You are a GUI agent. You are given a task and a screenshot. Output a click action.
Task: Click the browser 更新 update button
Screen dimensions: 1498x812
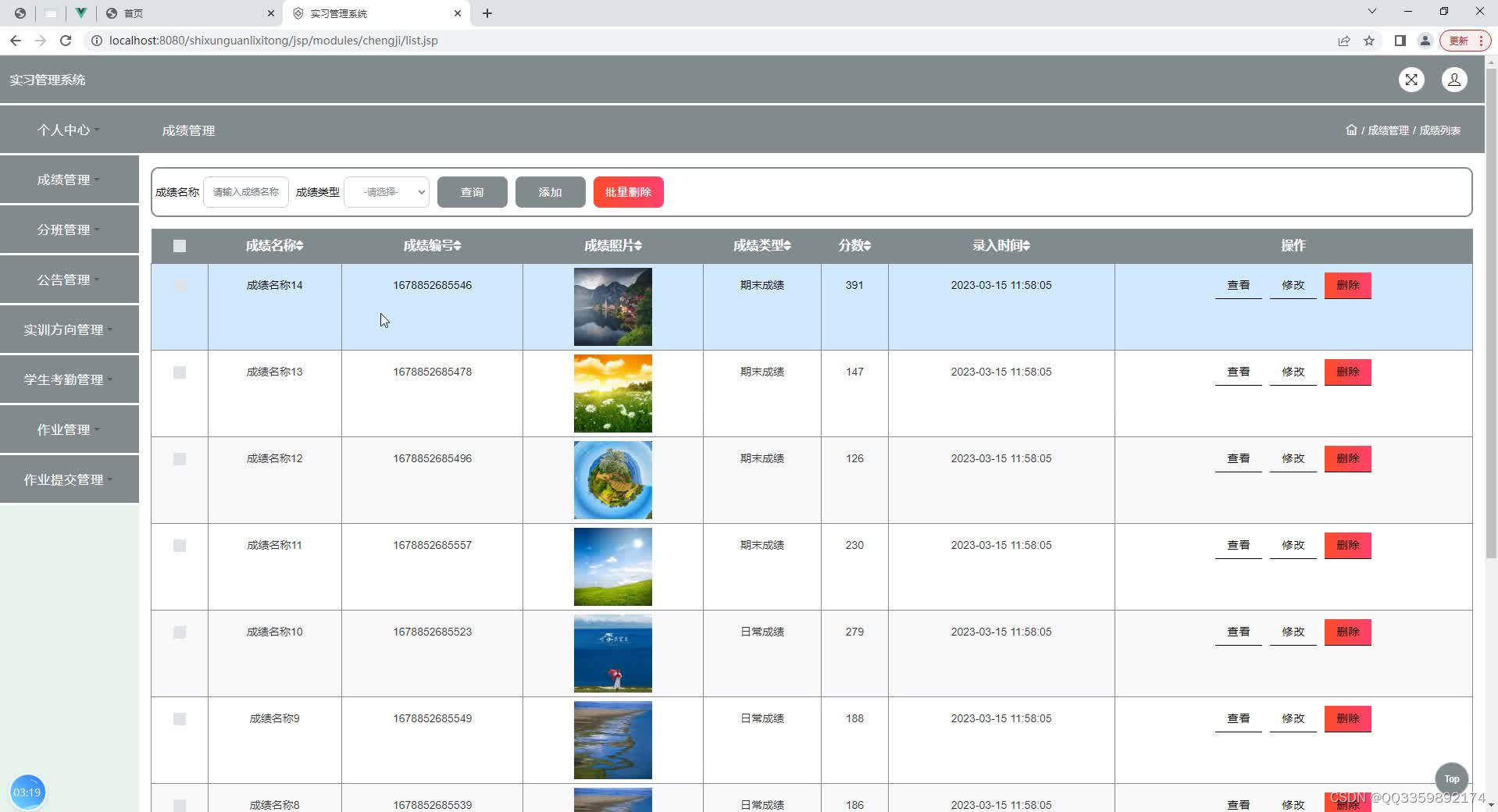click(1464, 41)
